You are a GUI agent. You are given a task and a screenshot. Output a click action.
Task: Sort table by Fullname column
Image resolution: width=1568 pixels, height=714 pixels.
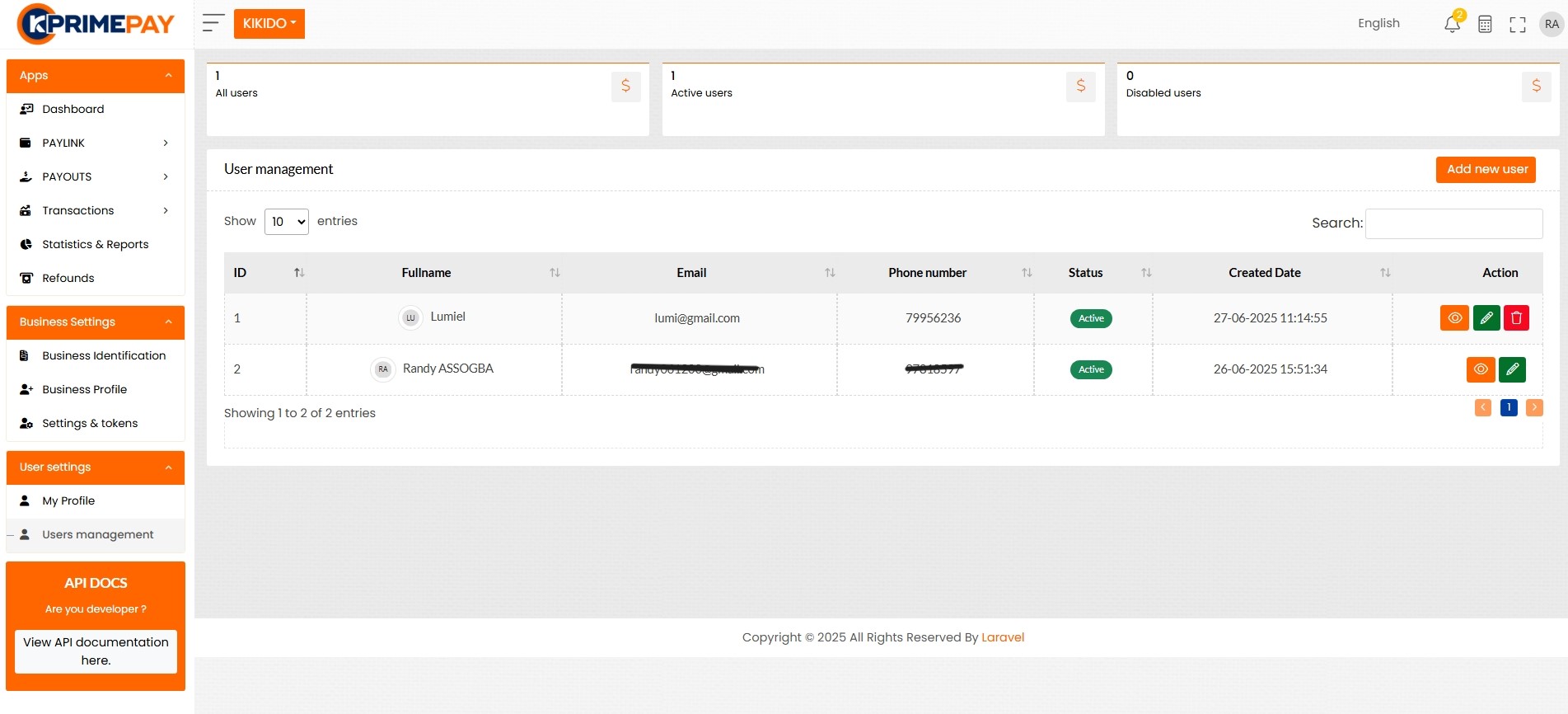tap(434, 273)
